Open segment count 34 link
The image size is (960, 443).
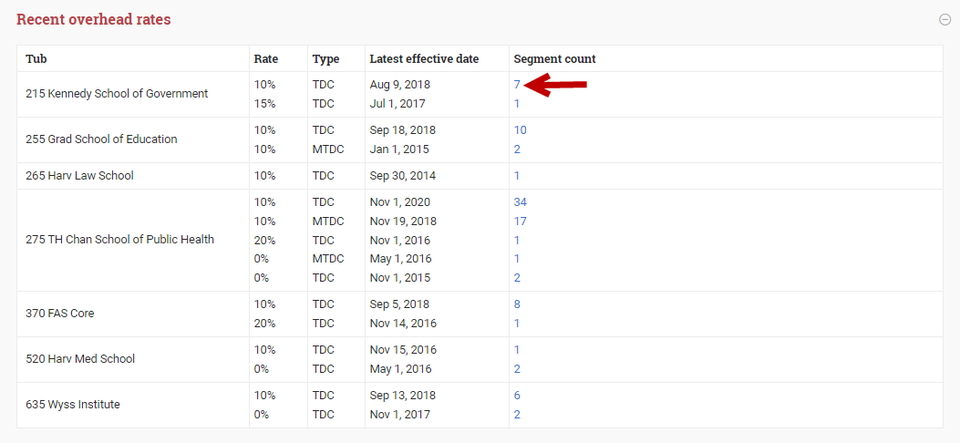click(x=520, y=202)
